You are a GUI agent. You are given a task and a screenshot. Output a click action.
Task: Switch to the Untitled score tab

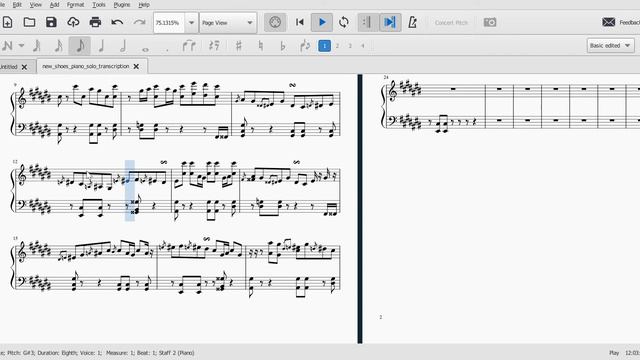point(9,67)
